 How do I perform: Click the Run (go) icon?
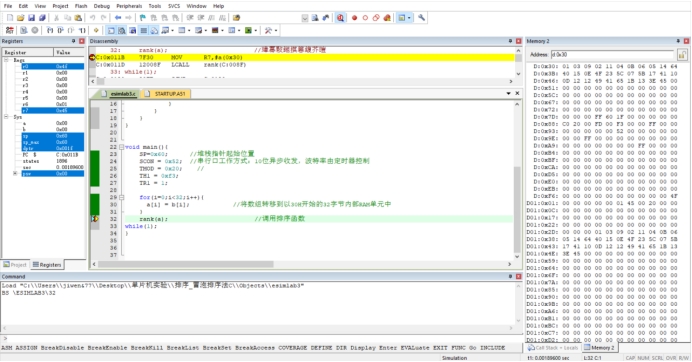pyautogui.click(x=24, y=30)
